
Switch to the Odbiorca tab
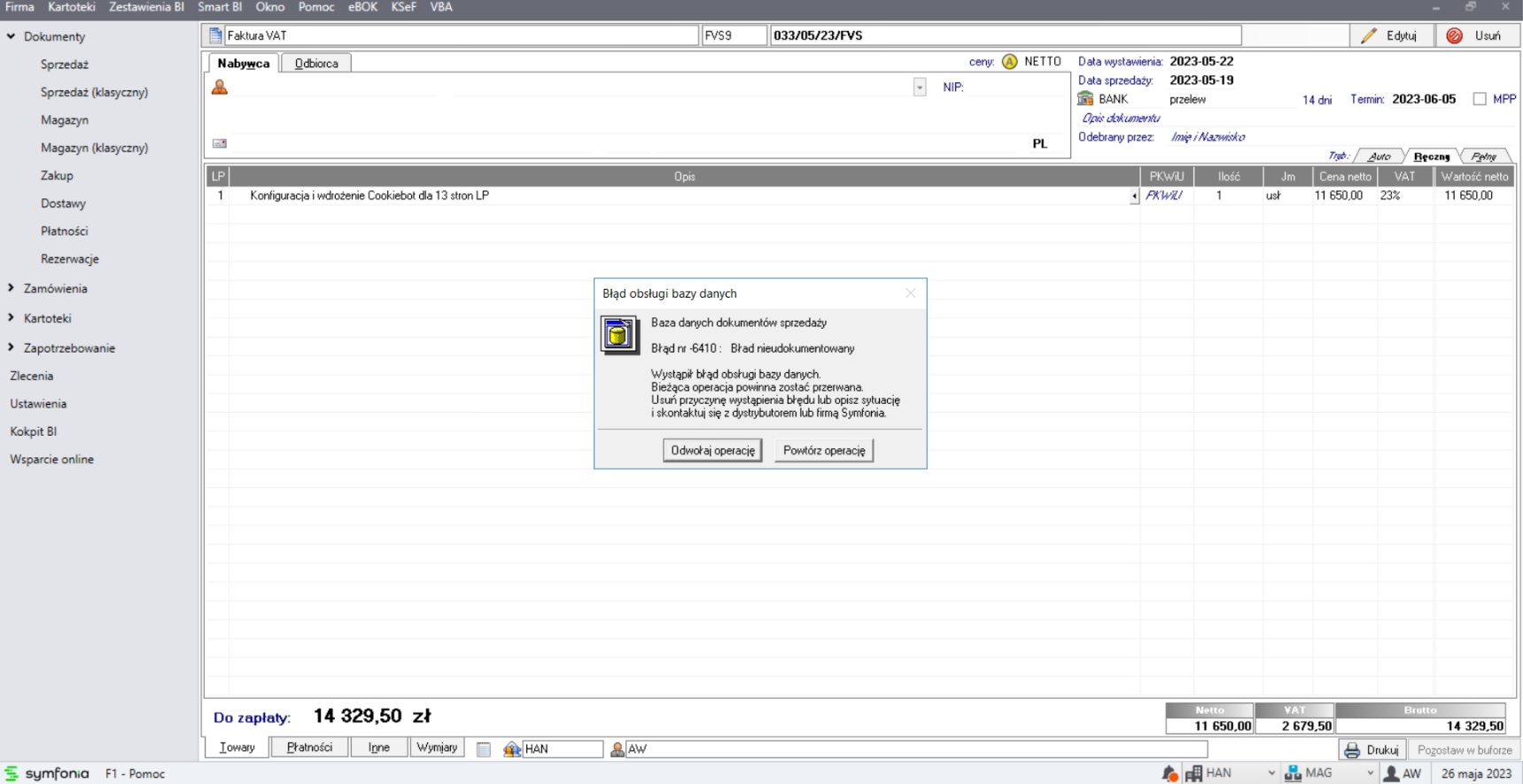coord(316,64)
